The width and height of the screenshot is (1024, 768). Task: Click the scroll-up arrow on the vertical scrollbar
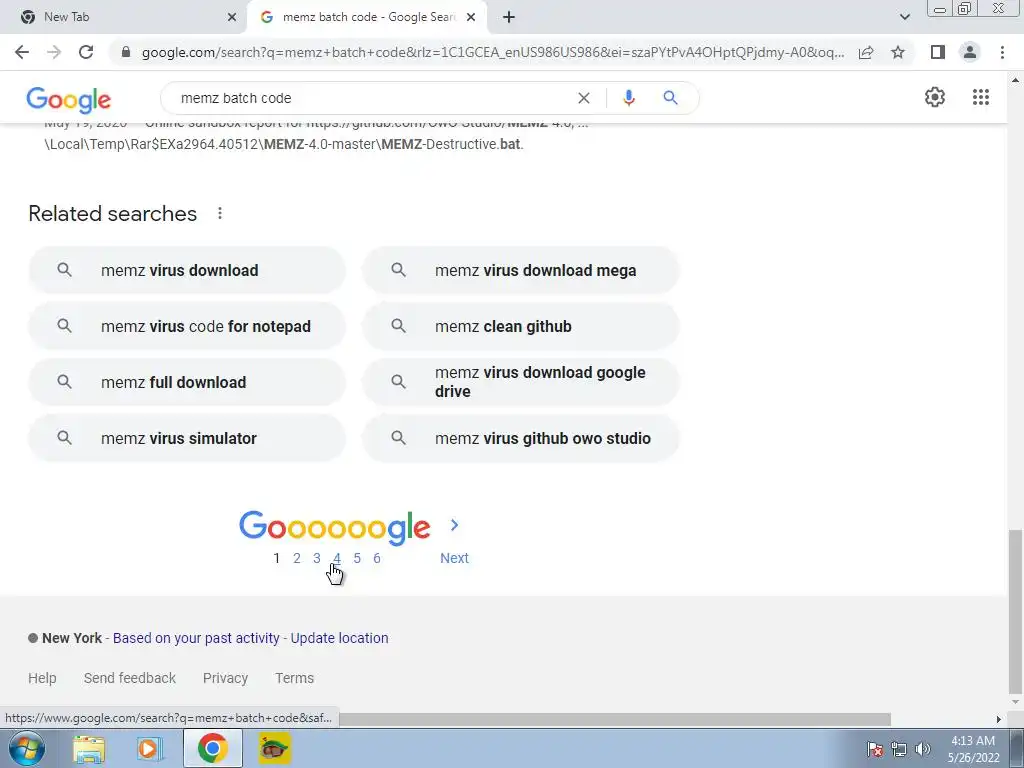(1015, 80)
